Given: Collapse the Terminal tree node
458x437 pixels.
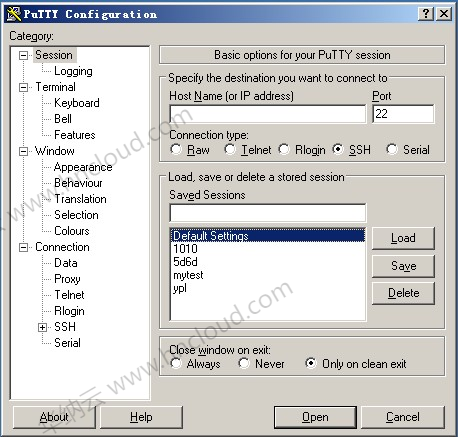Looking at the screenshot, I should click(x=23, y=87).
